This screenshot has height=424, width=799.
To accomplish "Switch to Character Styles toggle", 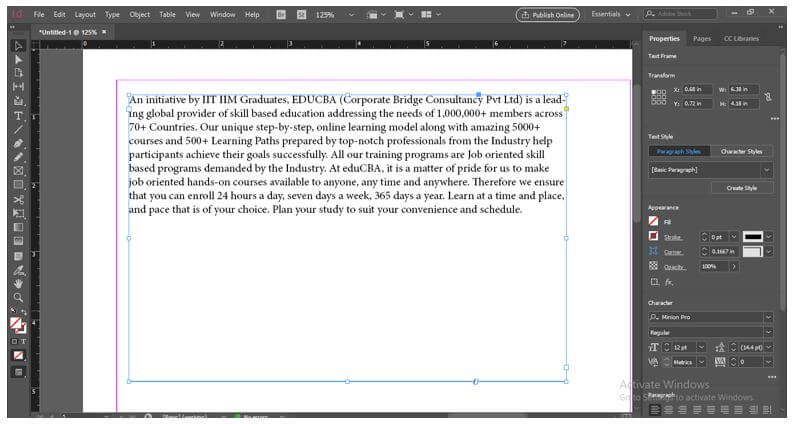I will pos(741,151).
